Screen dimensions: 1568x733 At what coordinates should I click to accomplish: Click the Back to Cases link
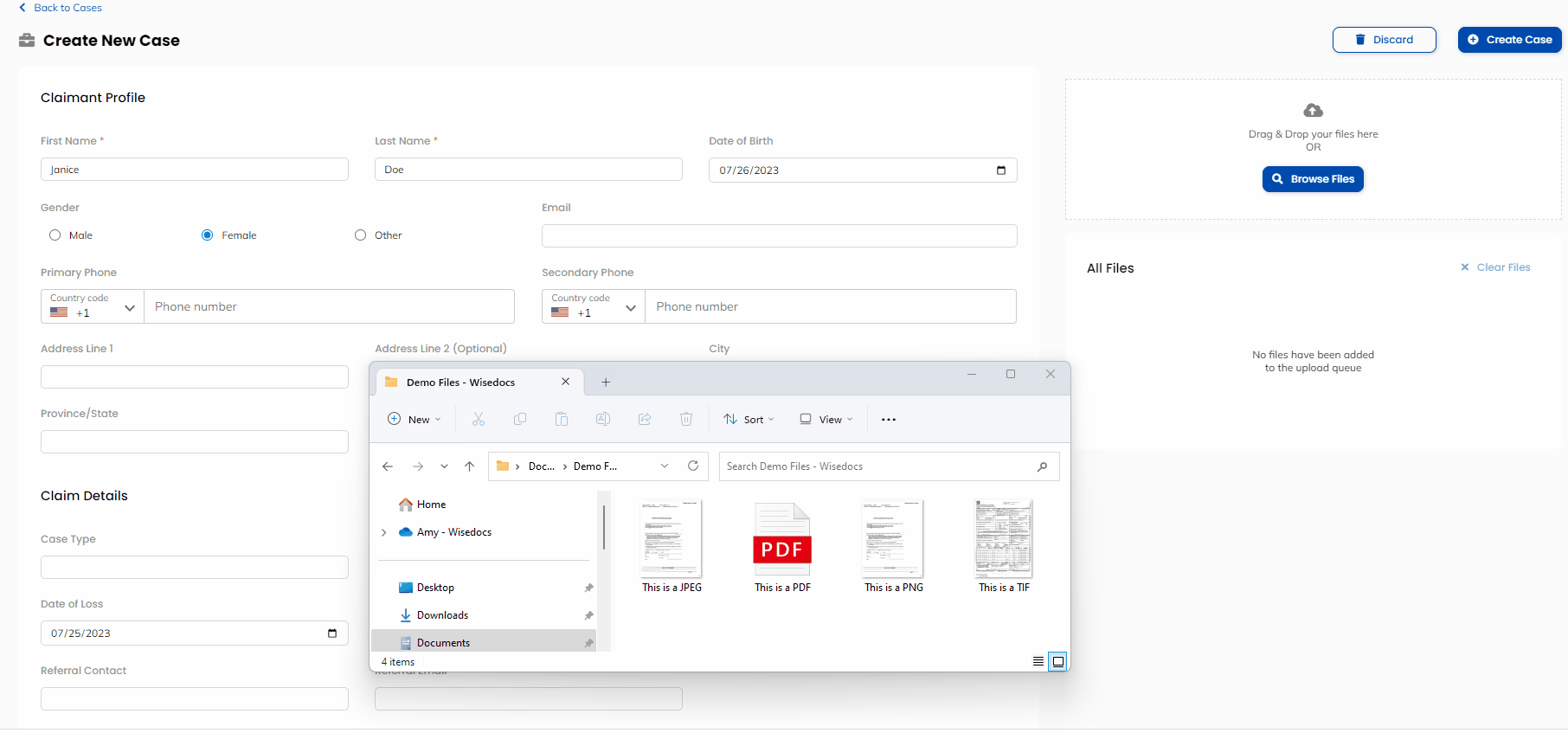[61, 8]
